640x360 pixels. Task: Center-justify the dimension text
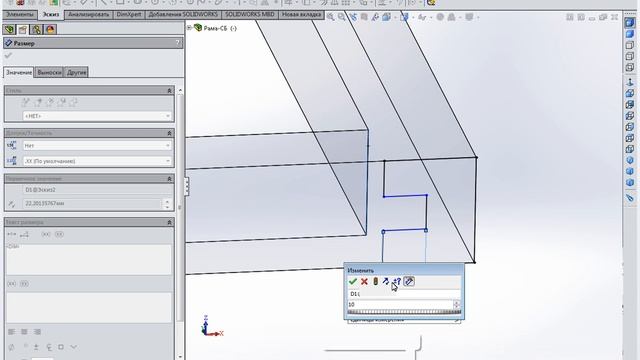pyautogui.click(x=24, y=332)
